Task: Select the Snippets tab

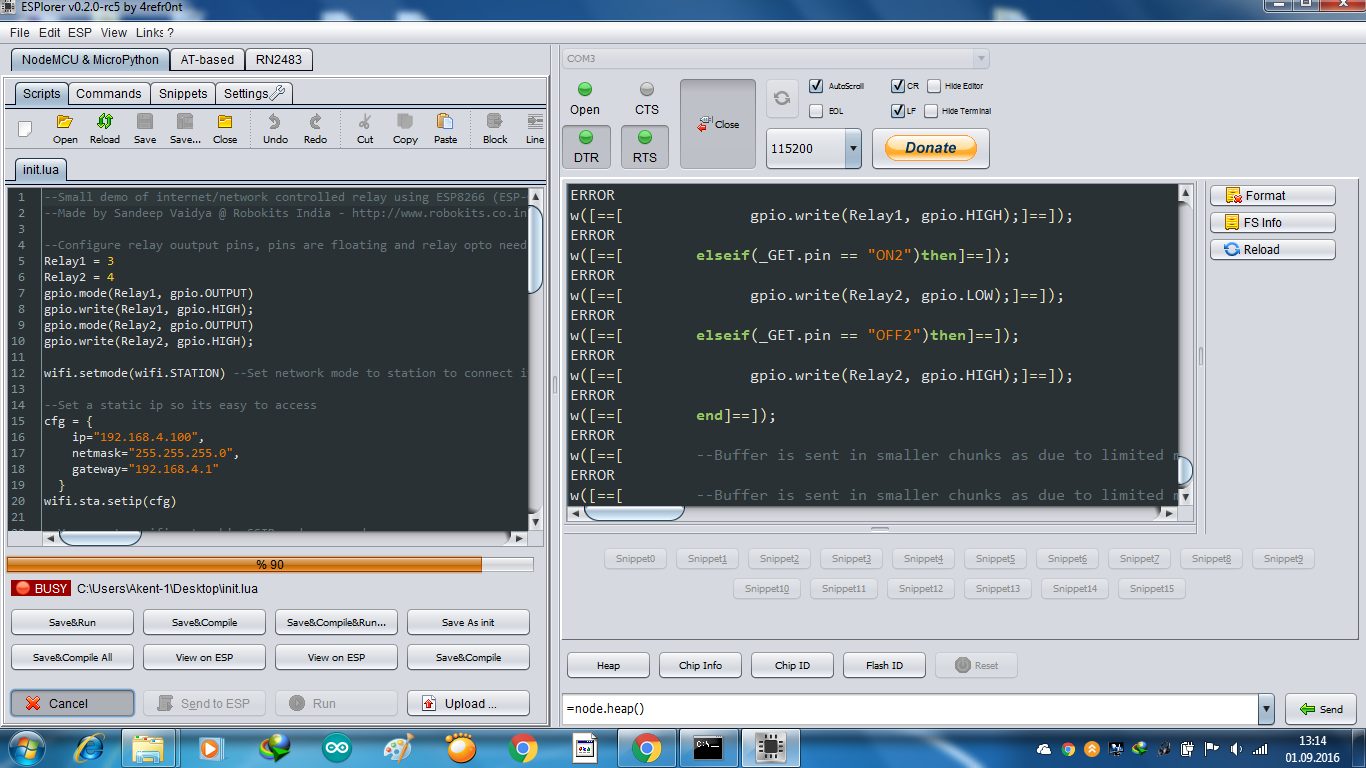Action: coord(183,94)
